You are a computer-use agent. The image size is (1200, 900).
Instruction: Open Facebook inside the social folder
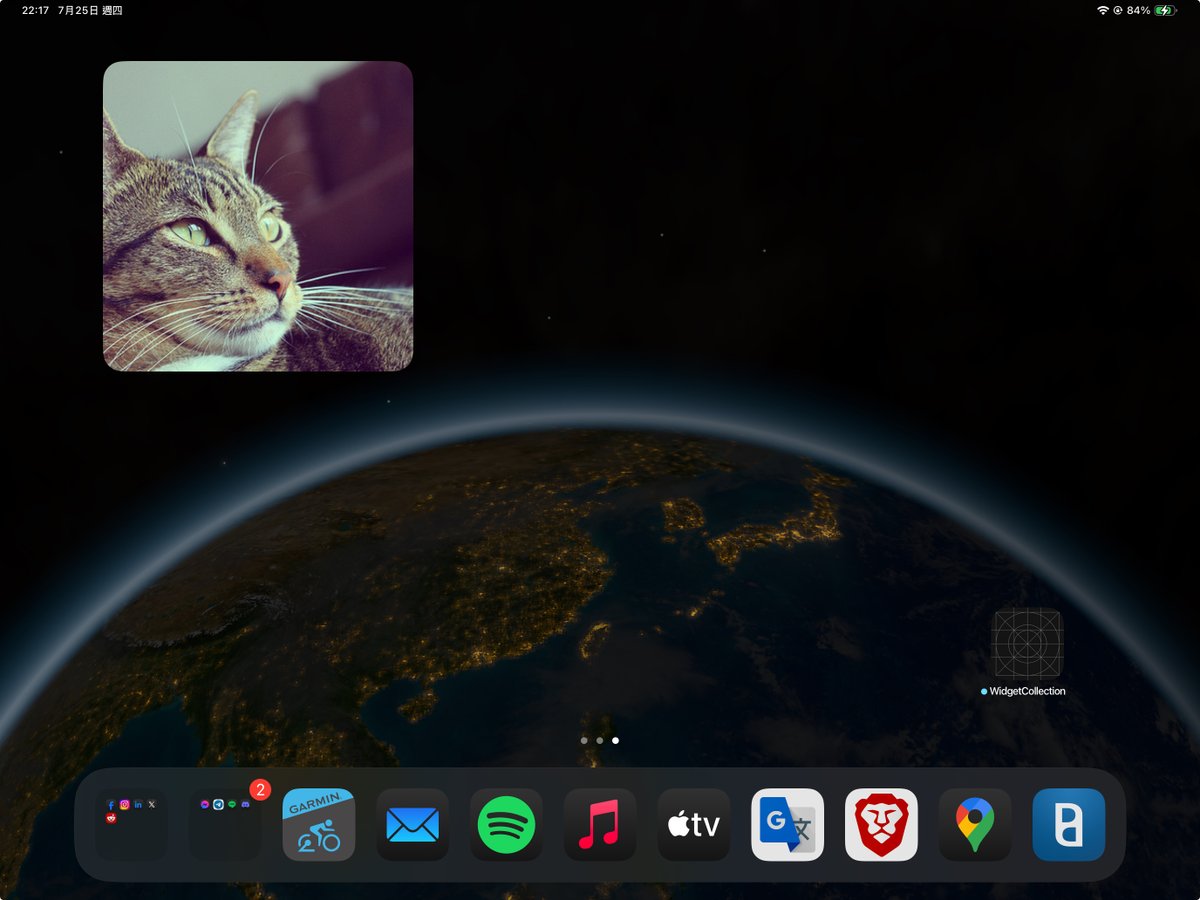(x=111, y=804)
